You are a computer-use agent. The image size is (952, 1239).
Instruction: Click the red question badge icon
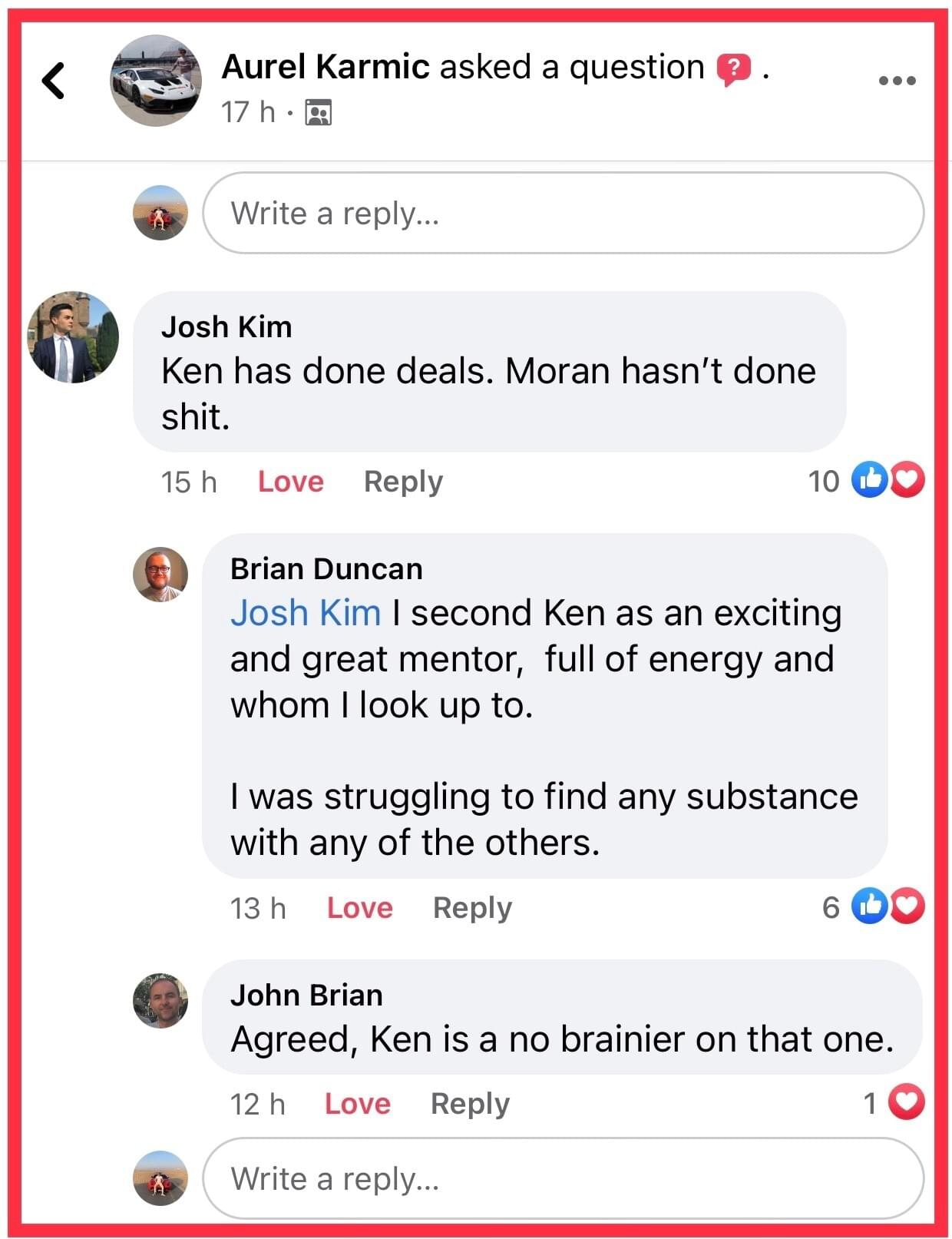pyautogui.click(x=733, y=69)
